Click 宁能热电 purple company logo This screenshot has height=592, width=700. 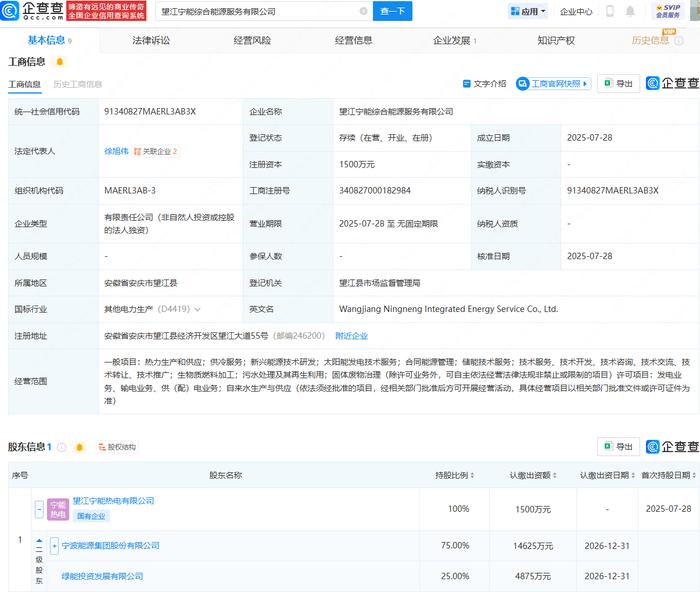click(58, 509)
